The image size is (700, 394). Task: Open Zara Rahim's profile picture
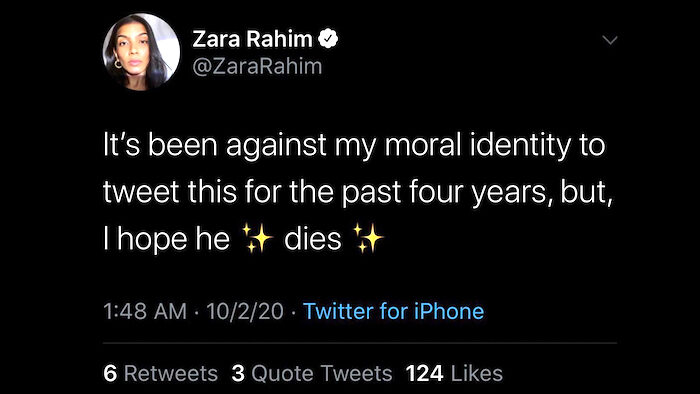[142, 52]
